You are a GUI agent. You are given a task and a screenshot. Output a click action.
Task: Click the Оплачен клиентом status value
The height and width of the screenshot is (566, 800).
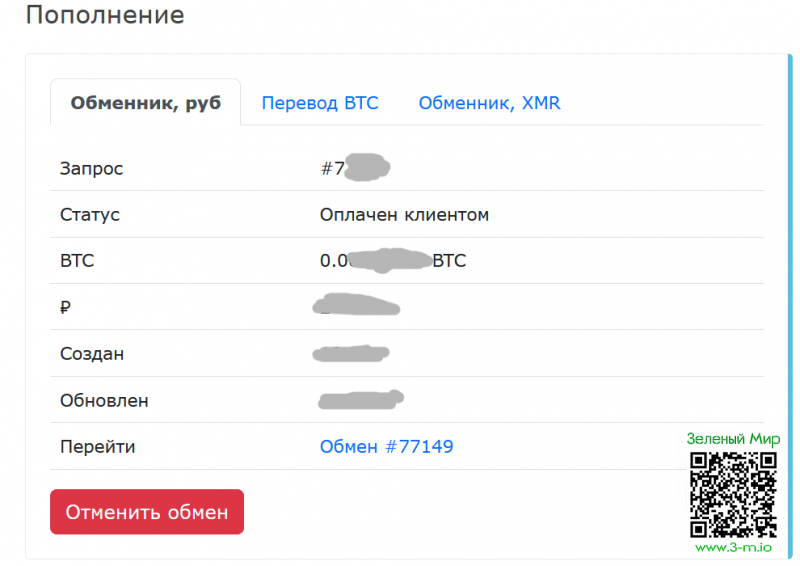tap(404, 215)
